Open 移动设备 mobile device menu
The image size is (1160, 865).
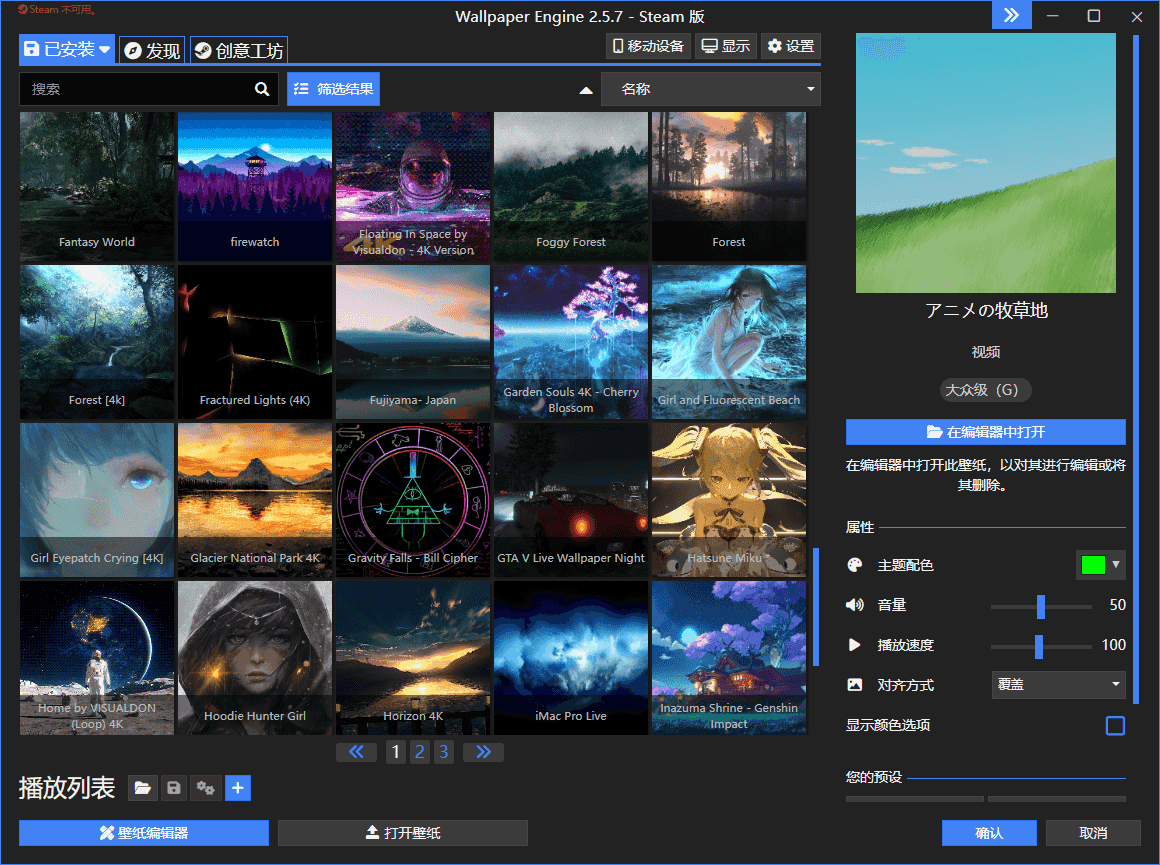click(648, 46)
